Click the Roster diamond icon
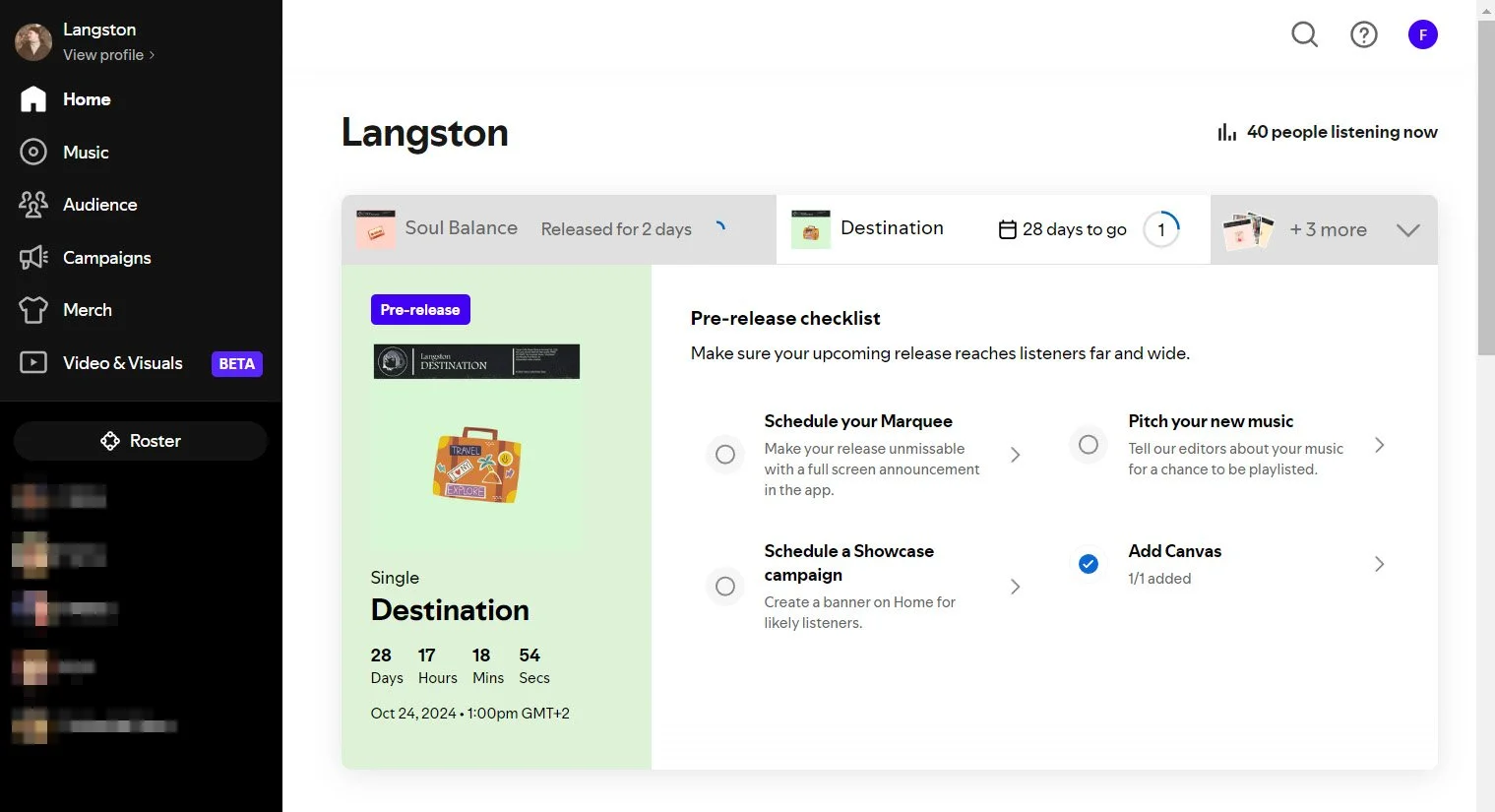The height and width of the screenshot is (812, 1495). (x=110, y=441)
